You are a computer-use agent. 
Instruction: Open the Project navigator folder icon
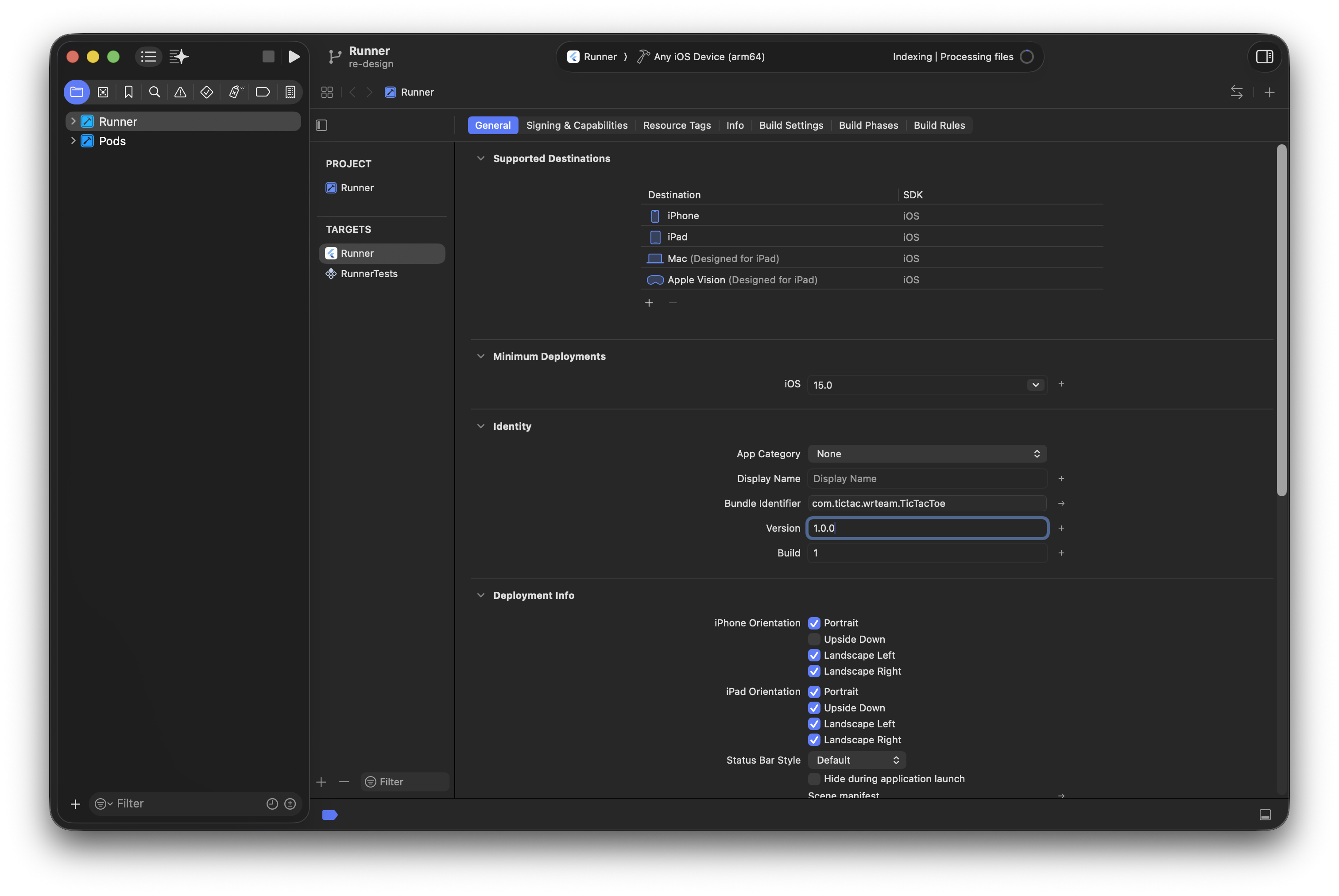coord(77,92)
